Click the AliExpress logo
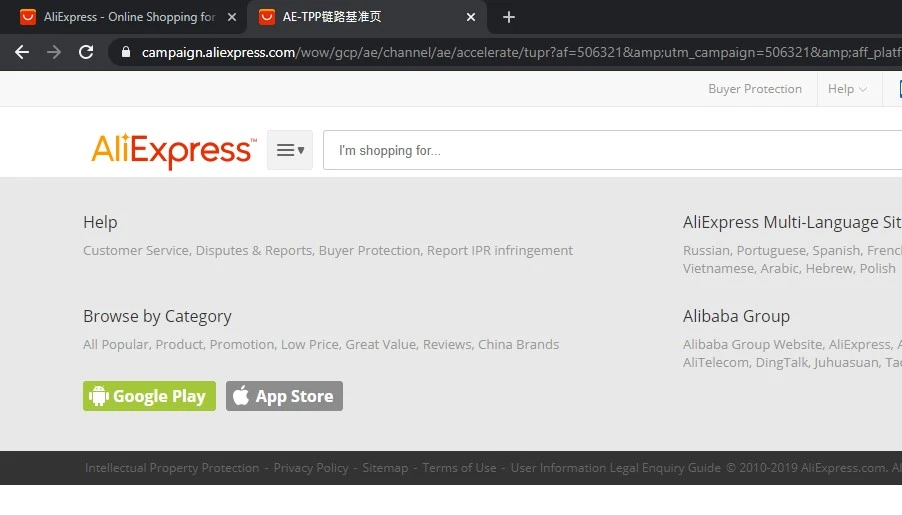The width and height of the screenshot is (902, 515). click(x=174, y=151)
